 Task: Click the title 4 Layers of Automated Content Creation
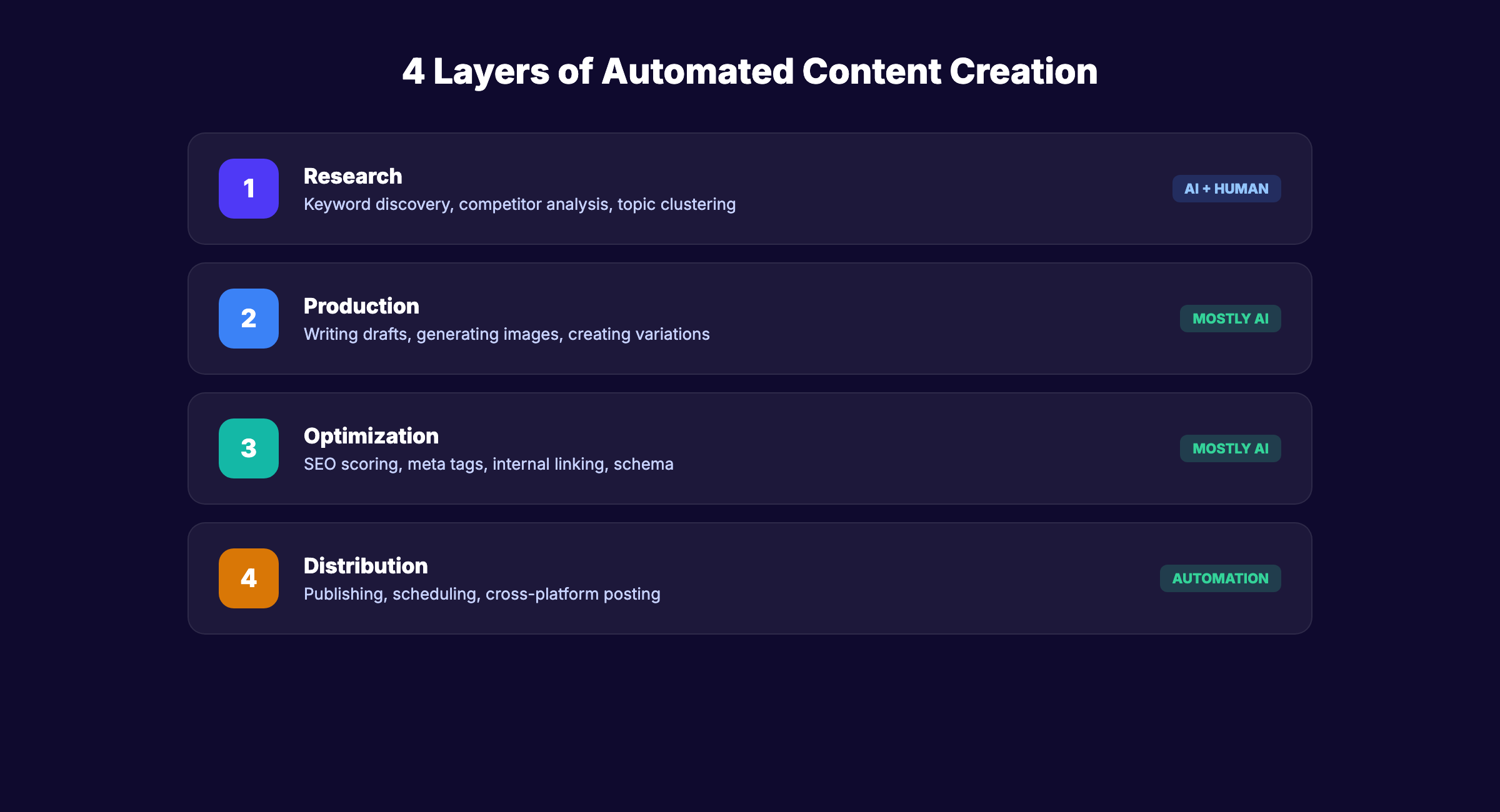point(750,72)
